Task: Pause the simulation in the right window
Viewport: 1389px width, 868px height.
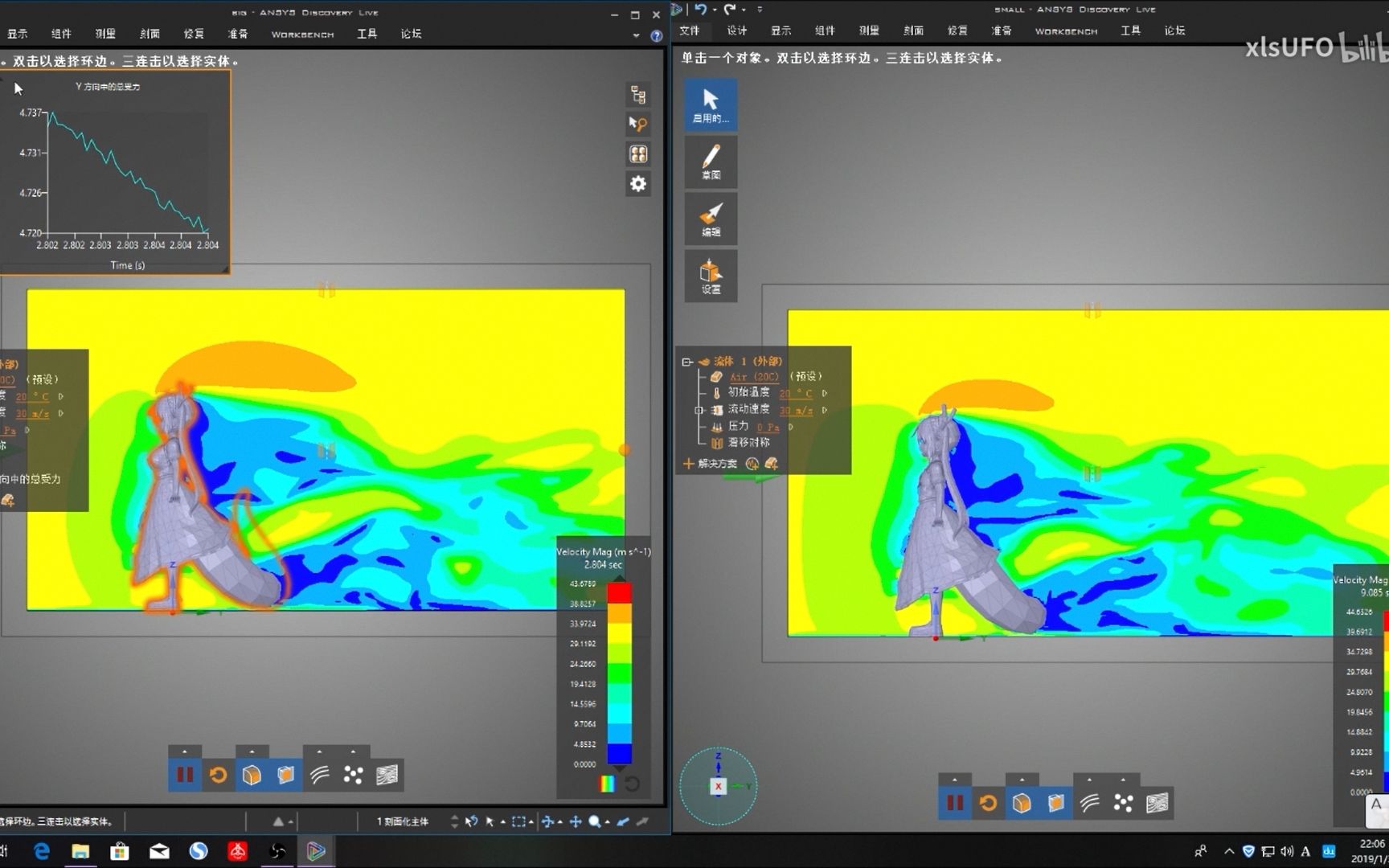Action: click(x=954, y=803)
